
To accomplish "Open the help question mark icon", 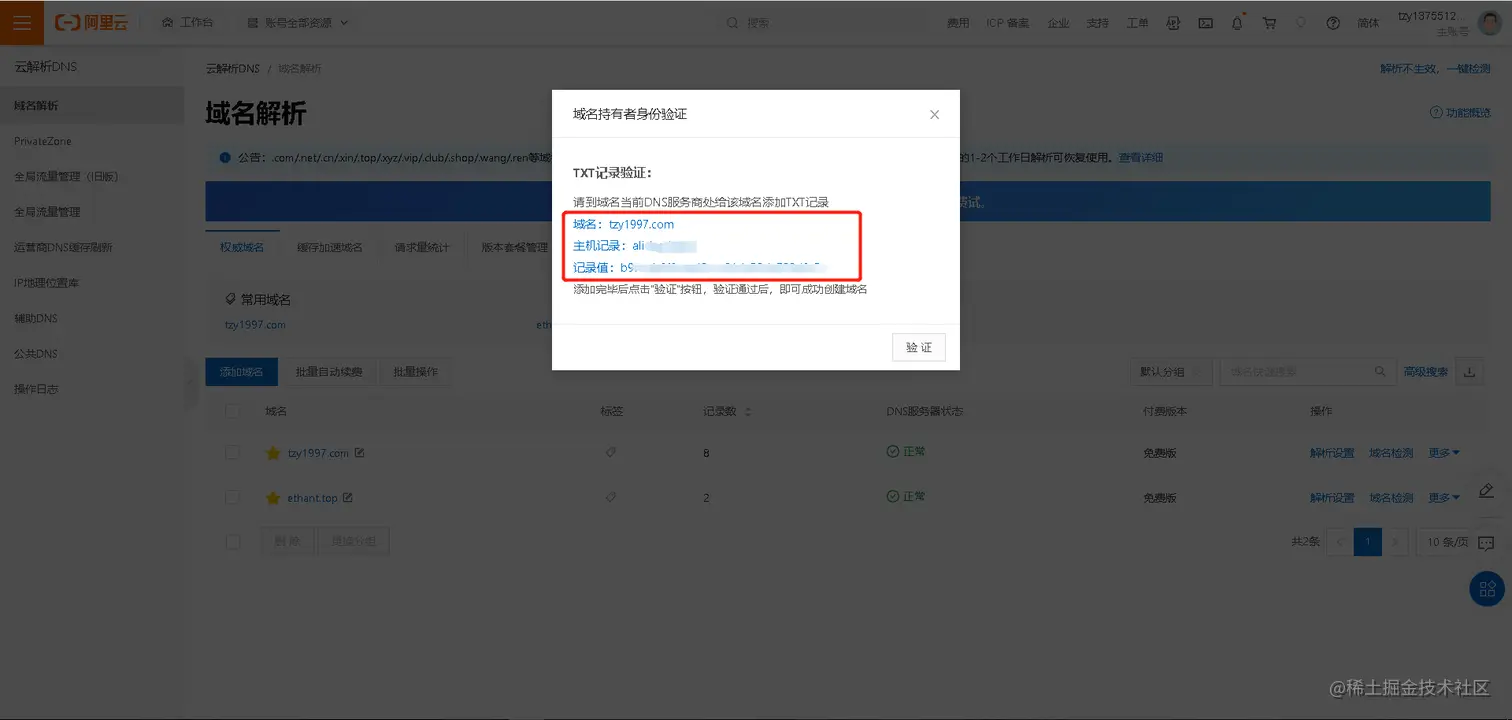I will click(1333, 23).
